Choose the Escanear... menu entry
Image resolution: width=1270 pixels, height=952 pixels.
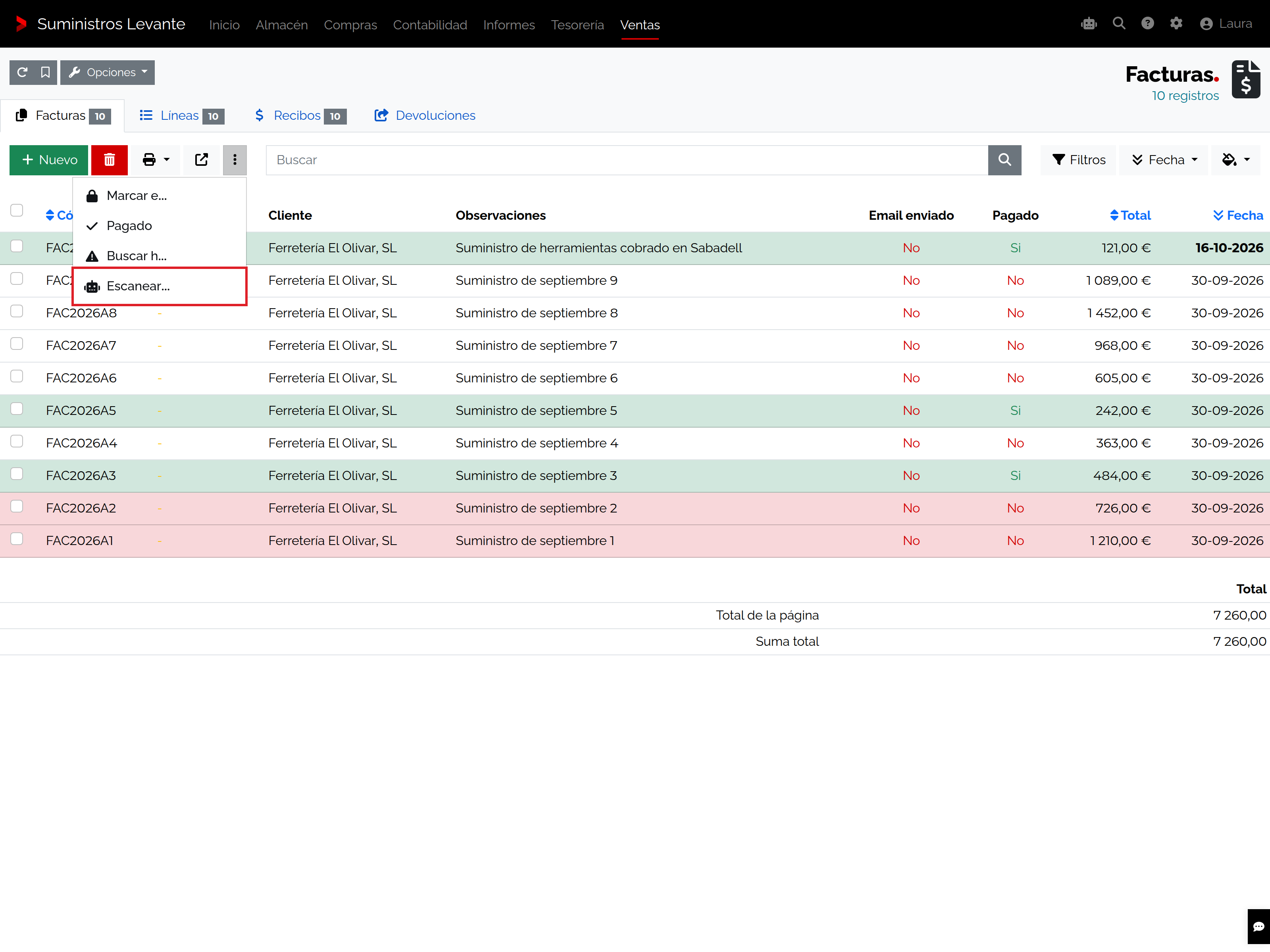[x=160, y=286]
